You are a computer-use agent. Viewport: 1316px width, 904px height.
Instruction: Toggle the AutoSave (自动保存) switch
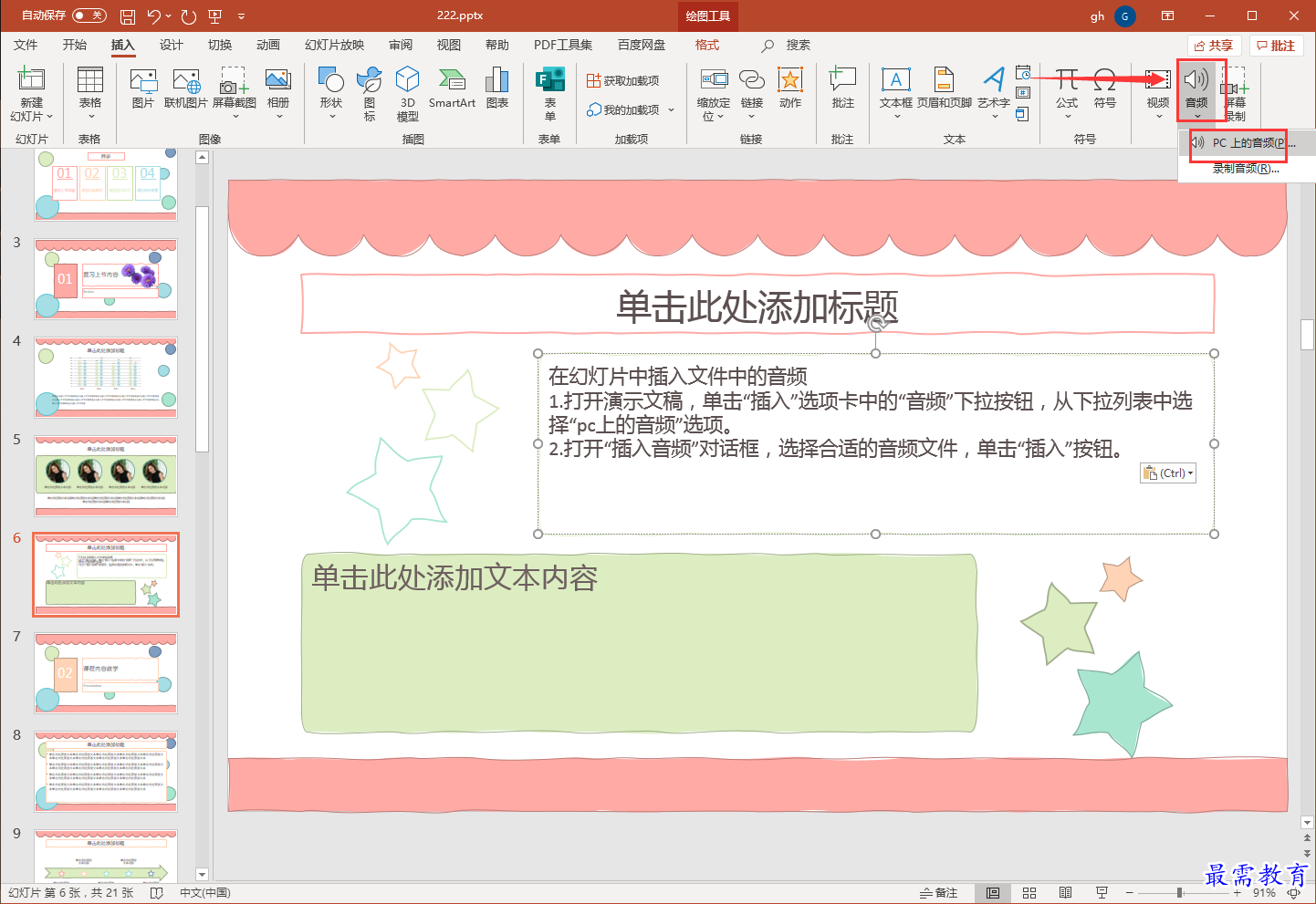(89, 16)
